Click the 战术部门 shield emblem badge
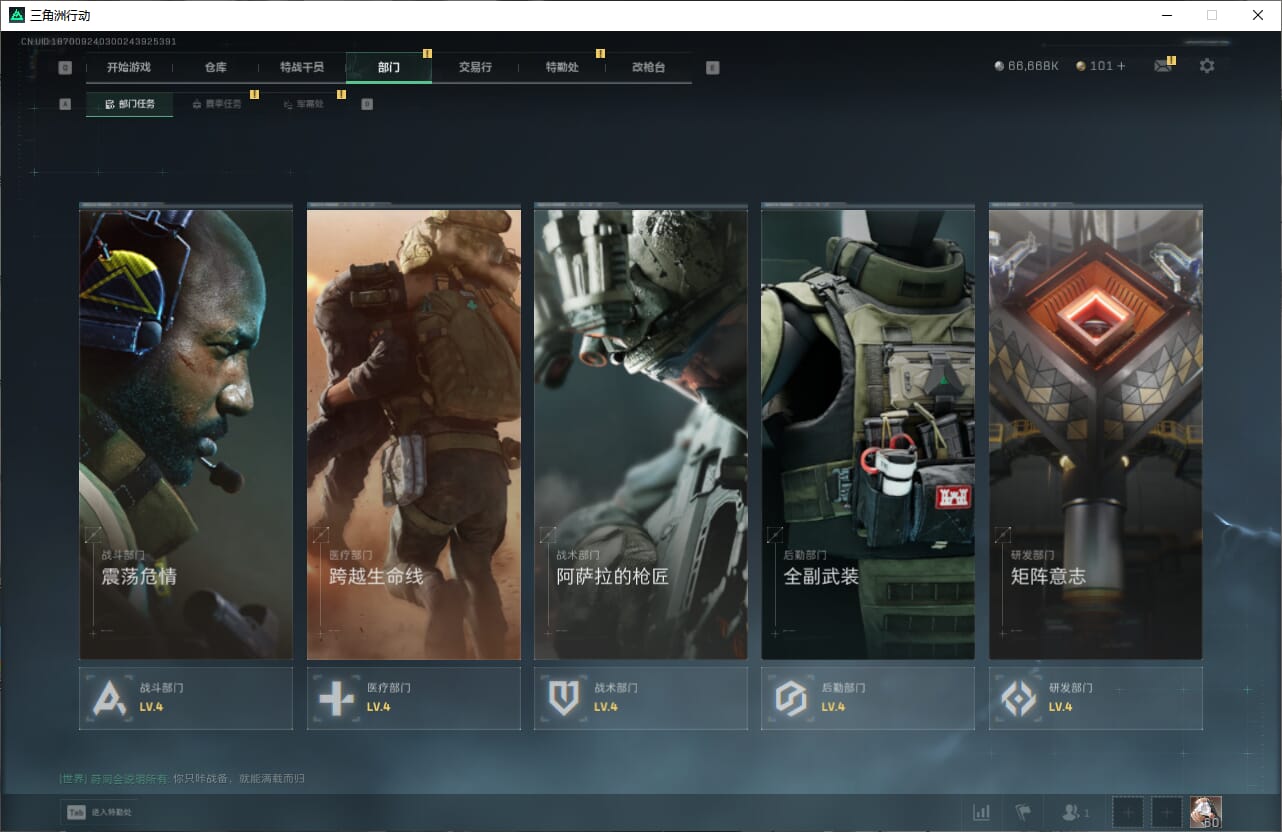The image size is (1282, 832). tap(564, 698)
